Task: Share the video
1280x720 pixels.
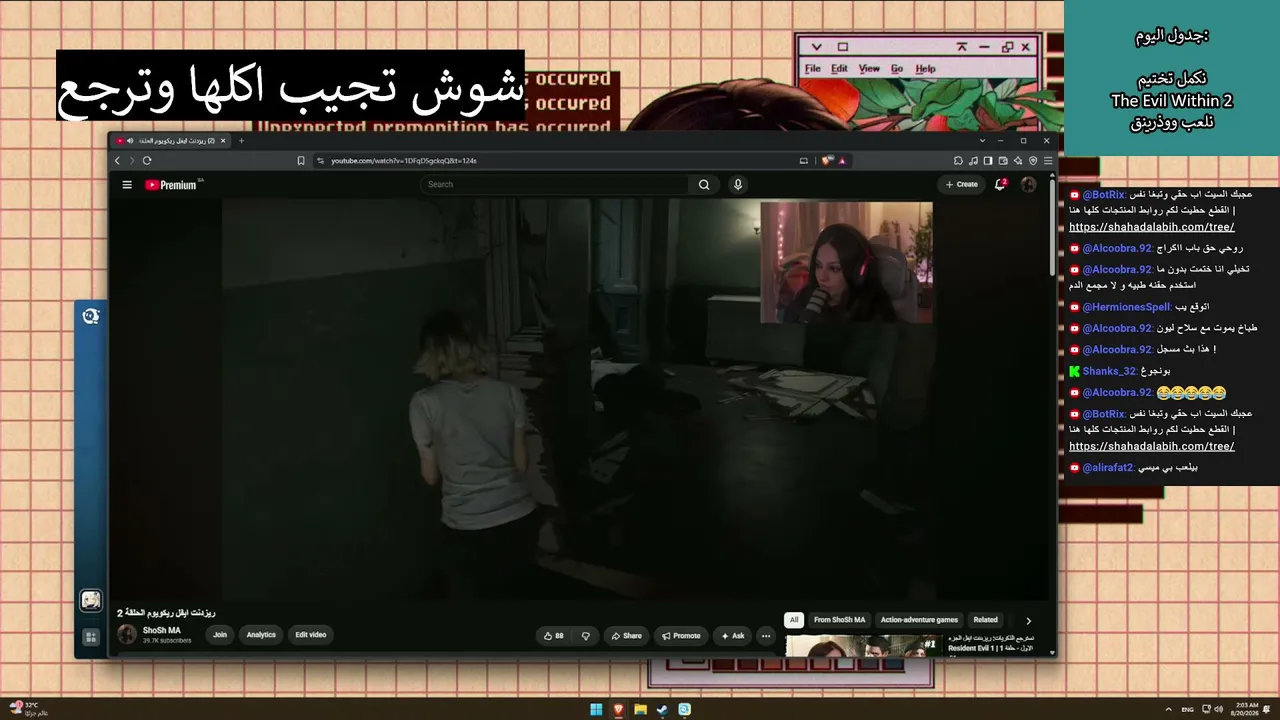Action: click(626, 636)
